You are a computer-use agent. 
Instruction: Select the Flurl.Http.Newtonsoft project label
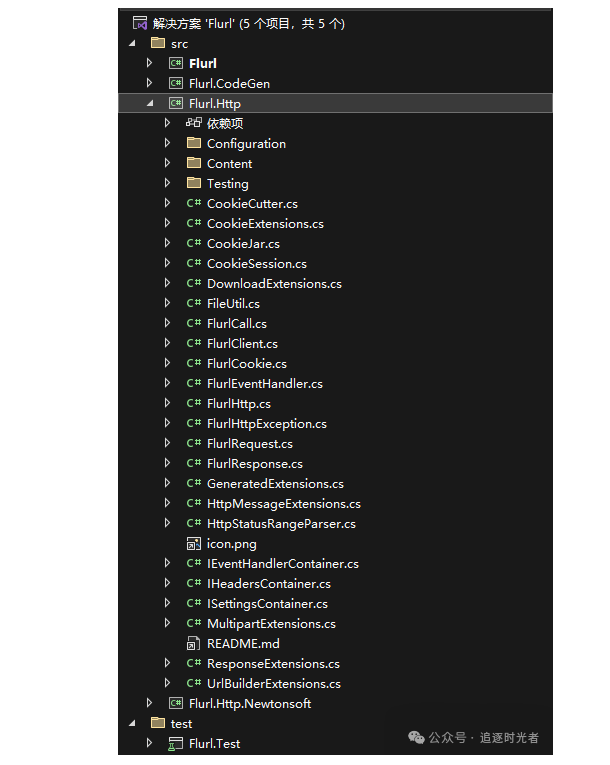(x=250, y=704)
